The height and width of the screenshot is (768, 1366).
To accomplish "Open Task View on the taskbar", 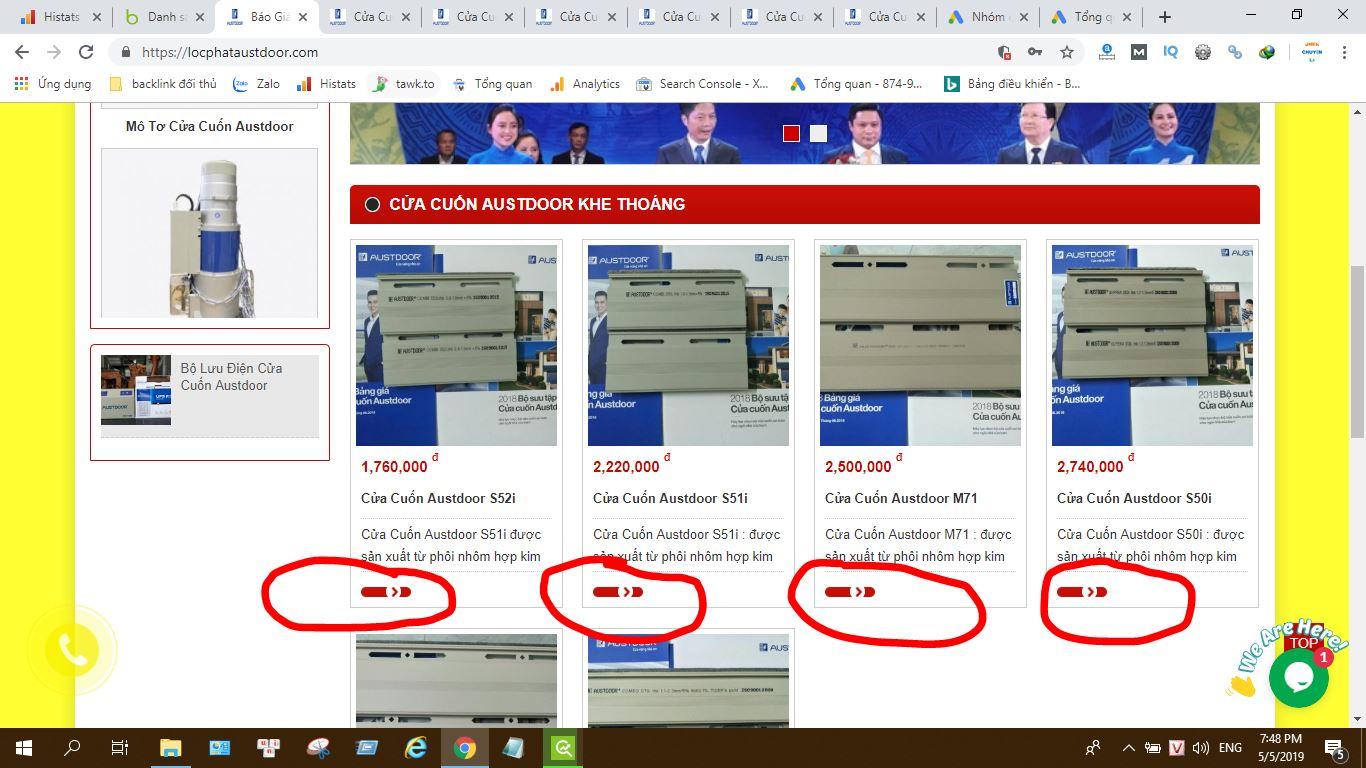I will click(x=119, y=748).
